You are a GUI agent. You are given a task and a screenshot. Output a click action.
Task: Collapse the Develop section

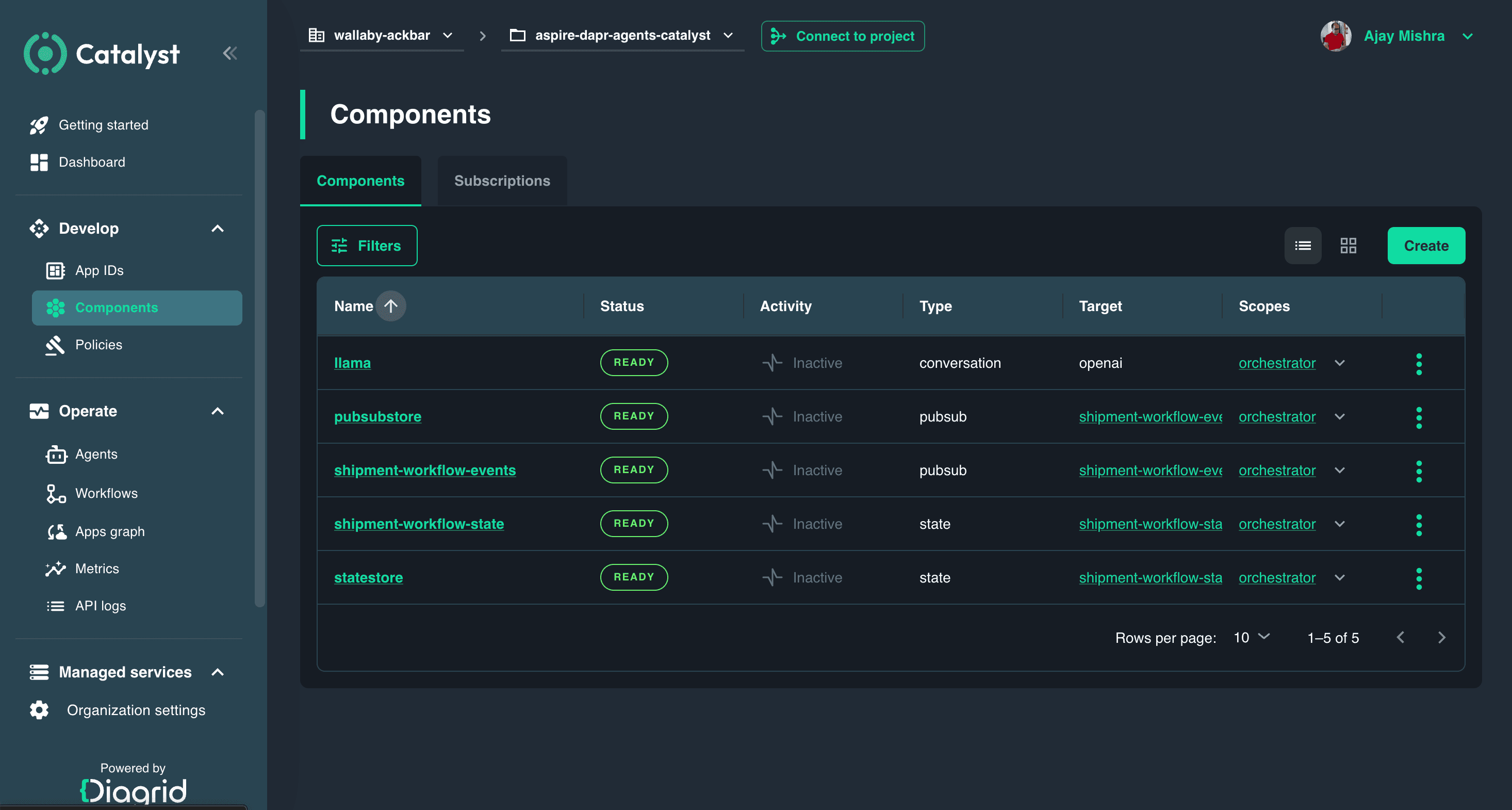(x=218, y=229)
